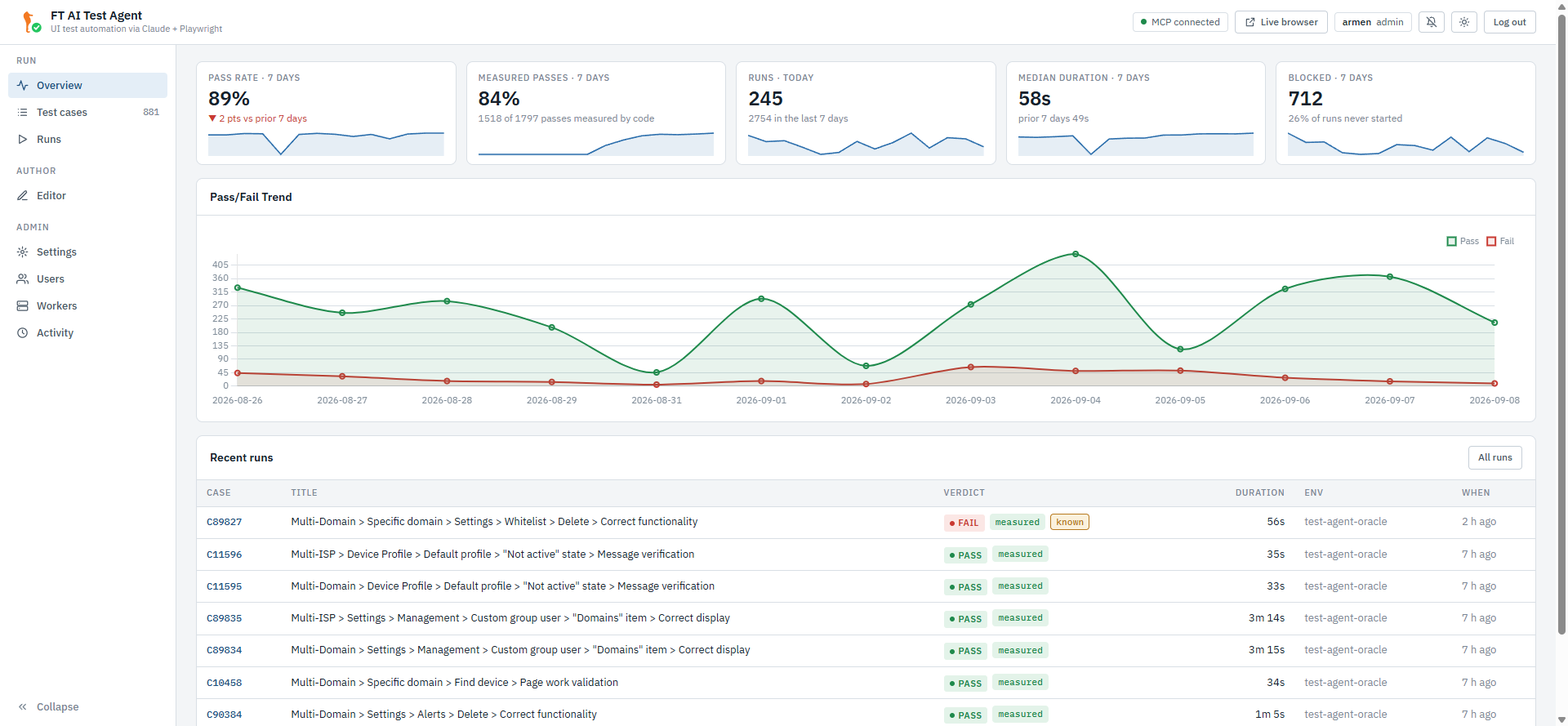Viewport: 1568px width, 726px height.
Task: Click the armen admin user badge
Action: point(1373,22)
